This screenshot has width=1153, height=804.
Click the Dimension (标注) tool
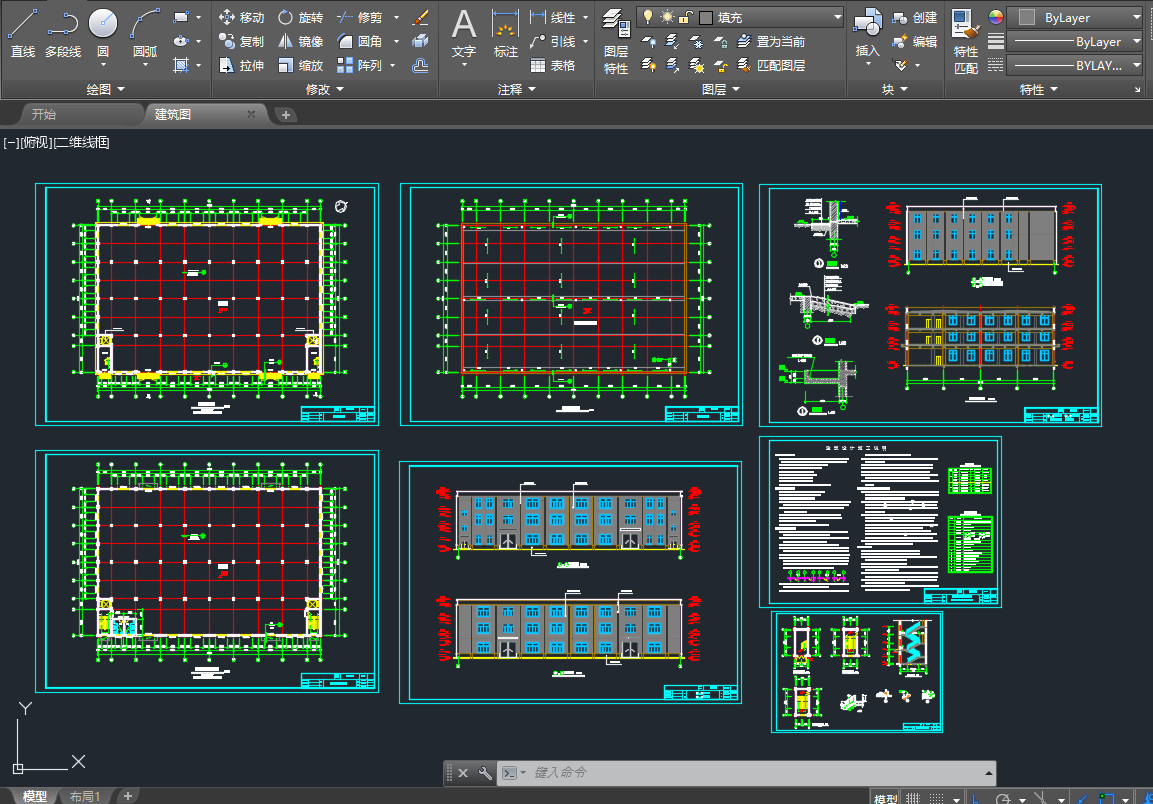505,33
